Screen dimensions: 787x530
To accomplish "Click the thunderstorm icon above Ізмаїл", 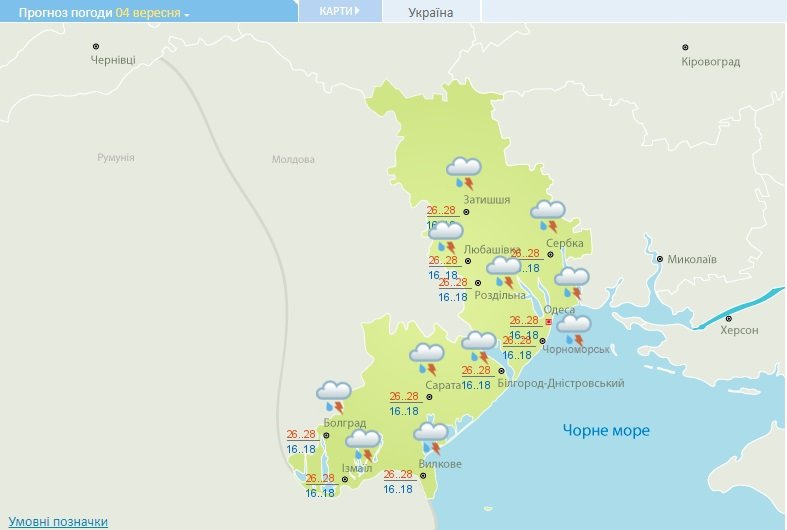I will coord(363,446).
